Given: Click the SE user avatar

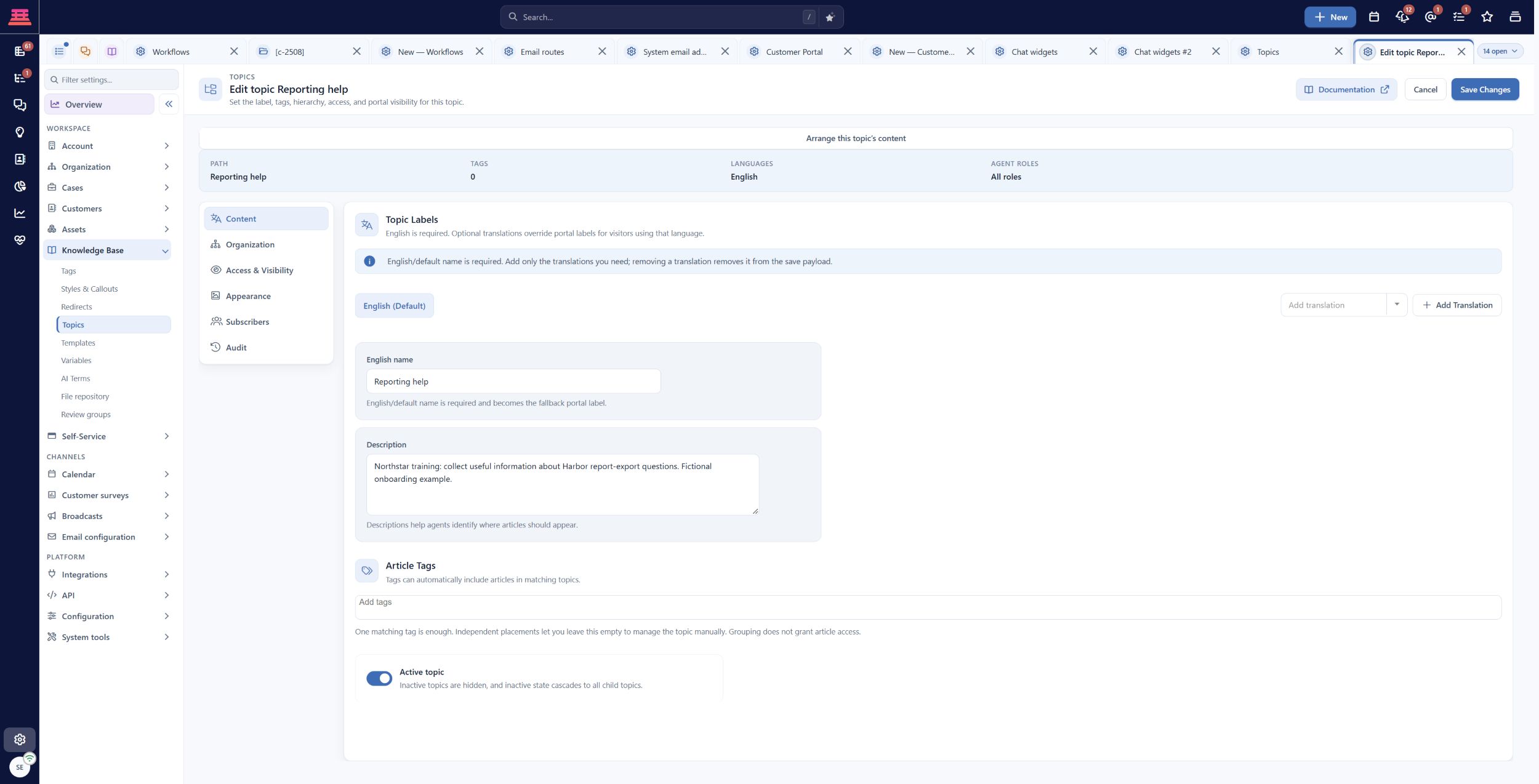Looking at the screenshot, I should [x=20, y=767].
